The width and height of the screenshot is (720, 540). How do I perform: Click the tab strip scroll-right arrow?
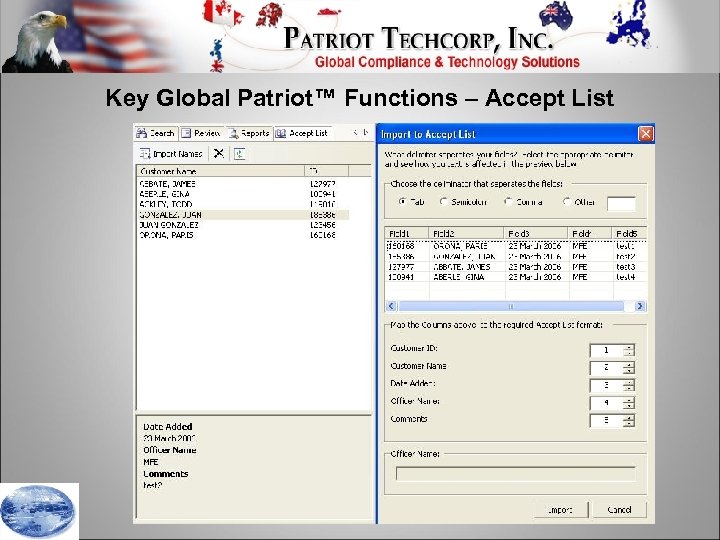366,132
